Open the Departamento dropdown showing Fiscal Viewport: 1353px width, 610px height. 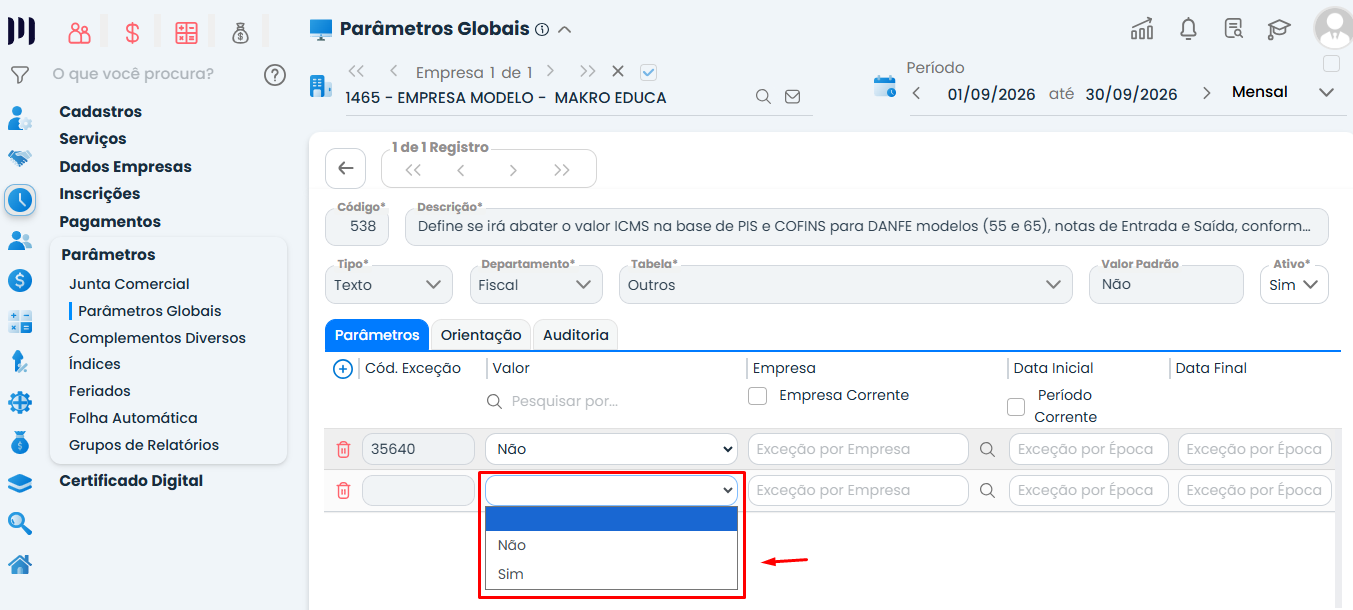pyautogui.click(x=536, y=285)
